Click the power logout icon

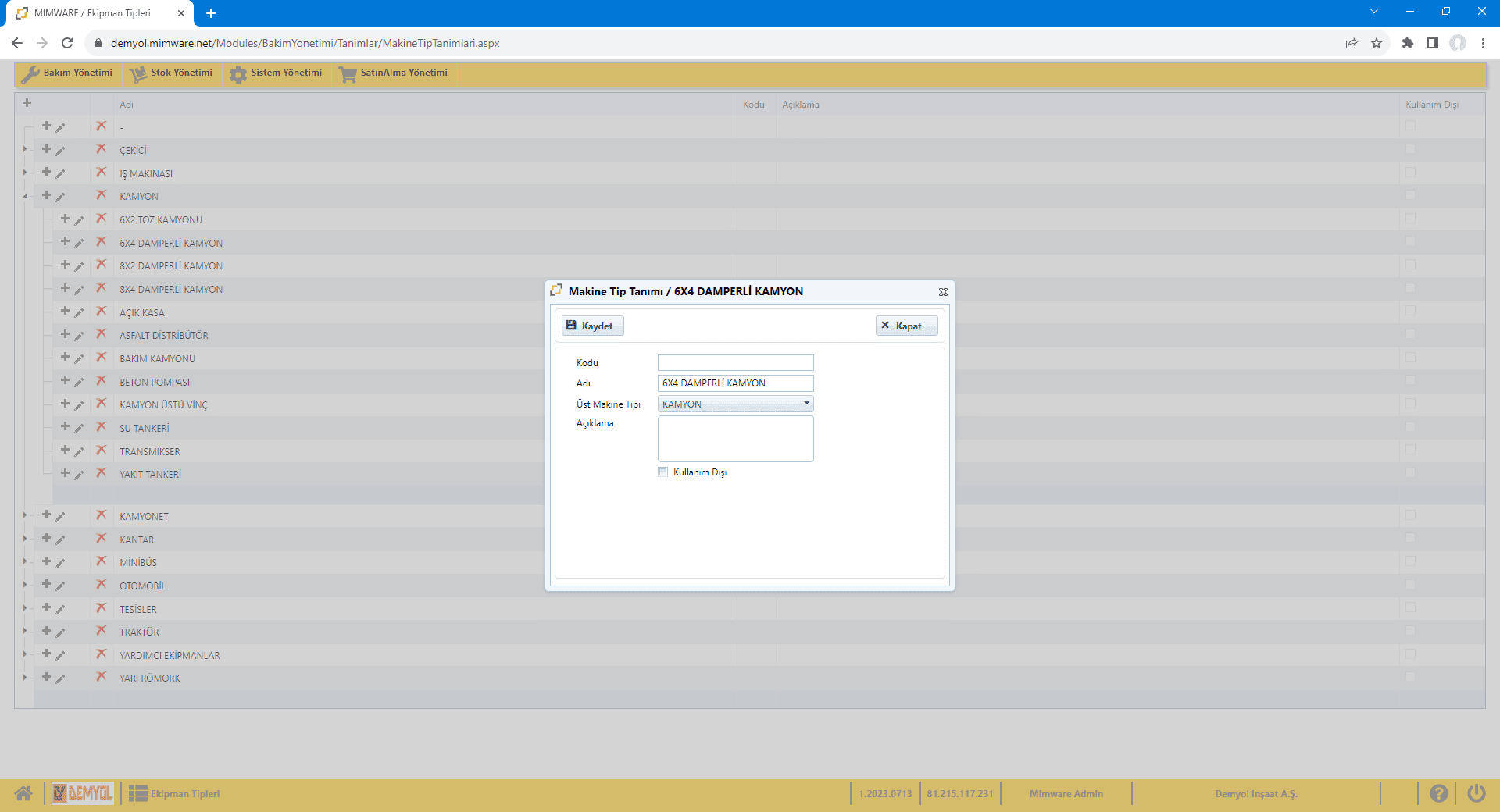tap(1476, 794)
